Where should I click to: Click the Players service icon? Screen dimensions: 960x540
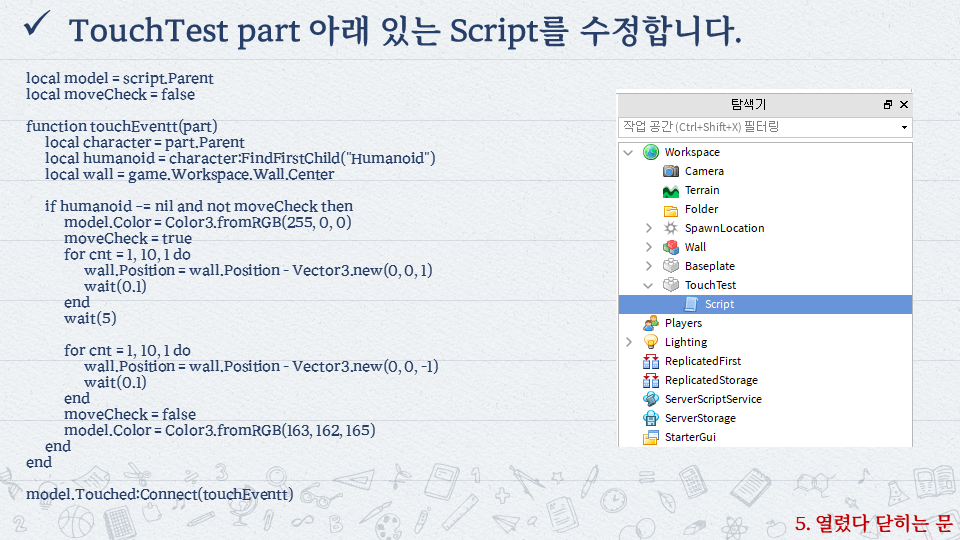(x=651, y=323)
